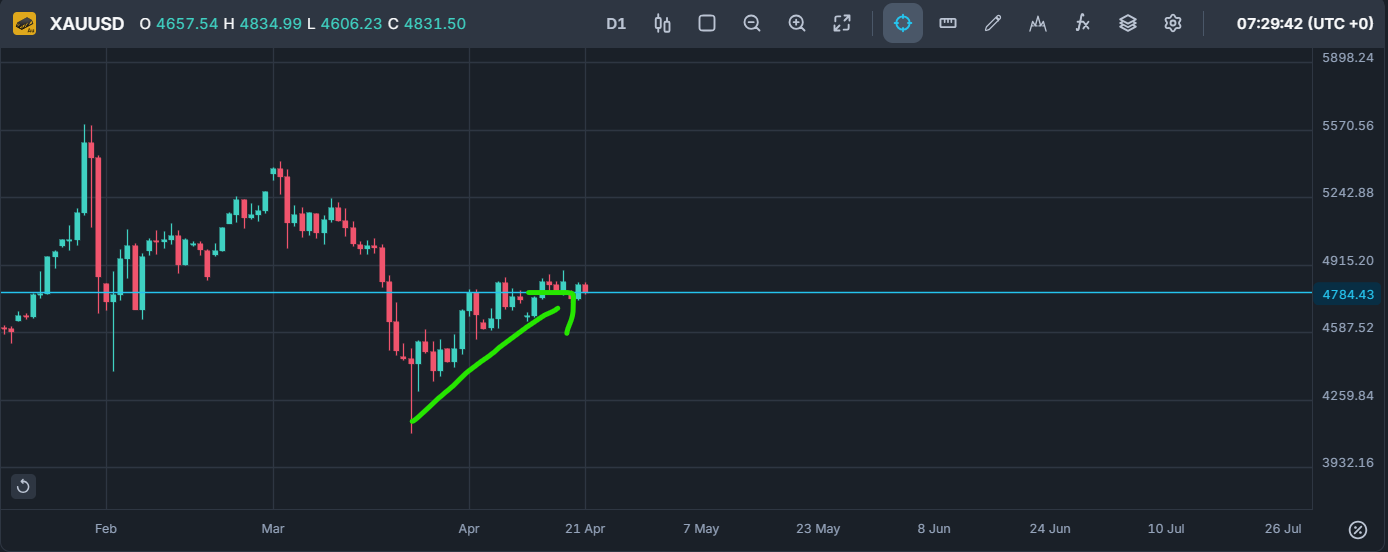The height and width of the screenshot is (552, 1388).
Task: Click the 24 Jun date label
Action: pos(1050,528)
